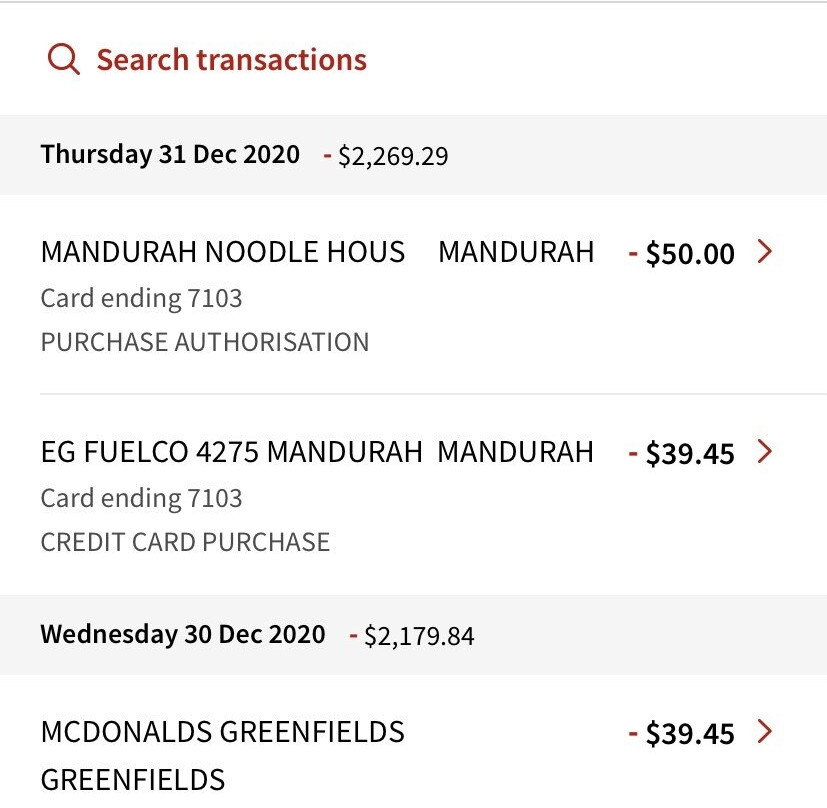The image size is (827, 808).
Task: Open the MANDURAH NOODLE HOUS transaction
Action: [414, 294]
